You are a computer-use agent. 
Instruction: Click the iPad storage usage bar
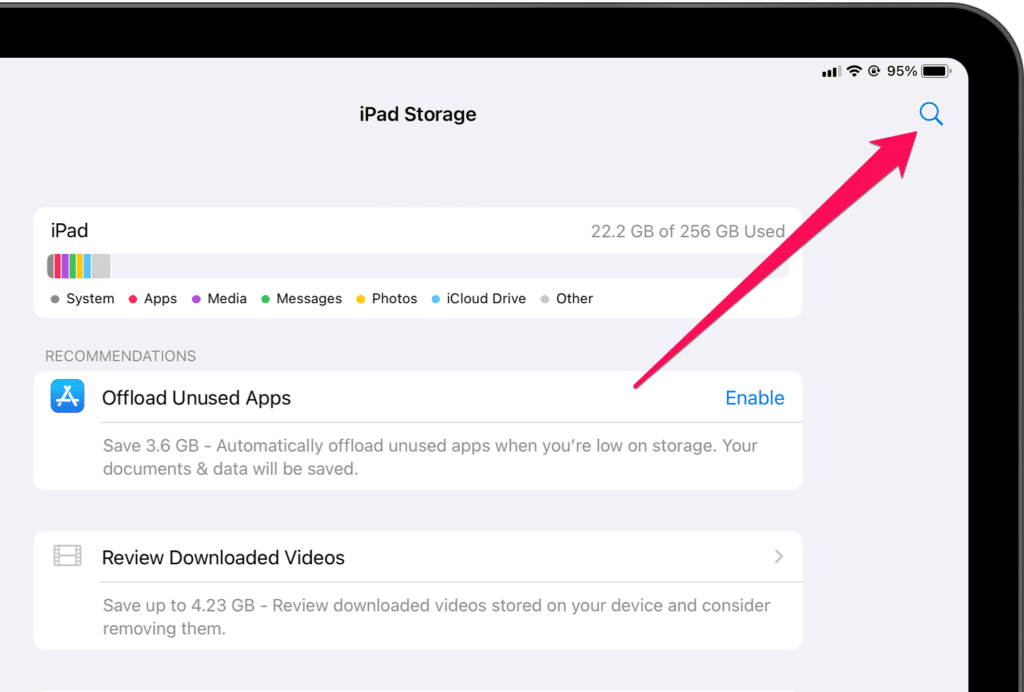[417, 266]
